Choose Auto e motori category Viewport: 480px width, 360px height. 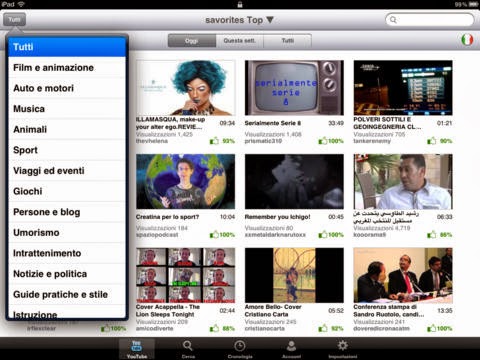click(67, 88)
